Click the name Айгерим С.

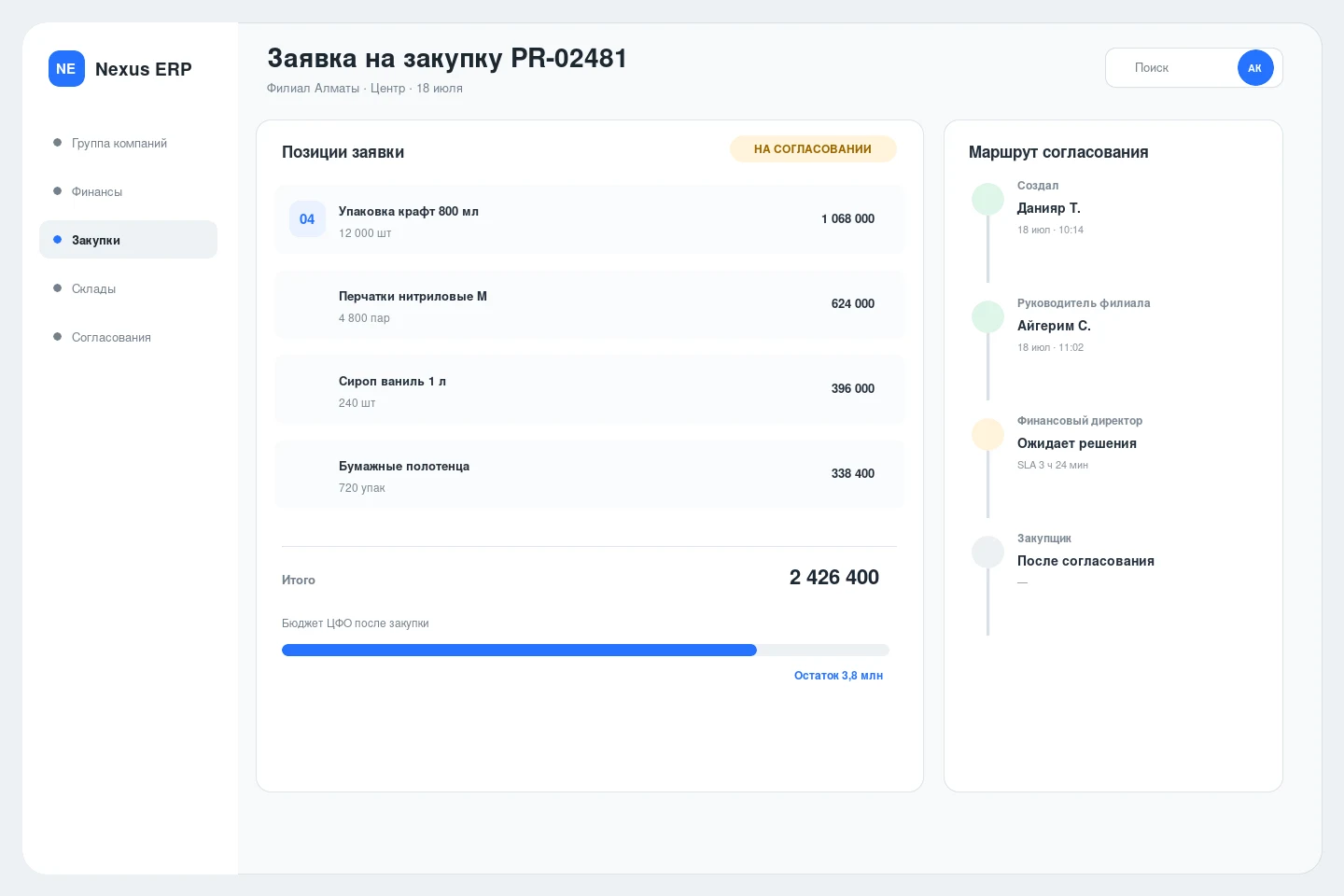[x=1054, y=326]
